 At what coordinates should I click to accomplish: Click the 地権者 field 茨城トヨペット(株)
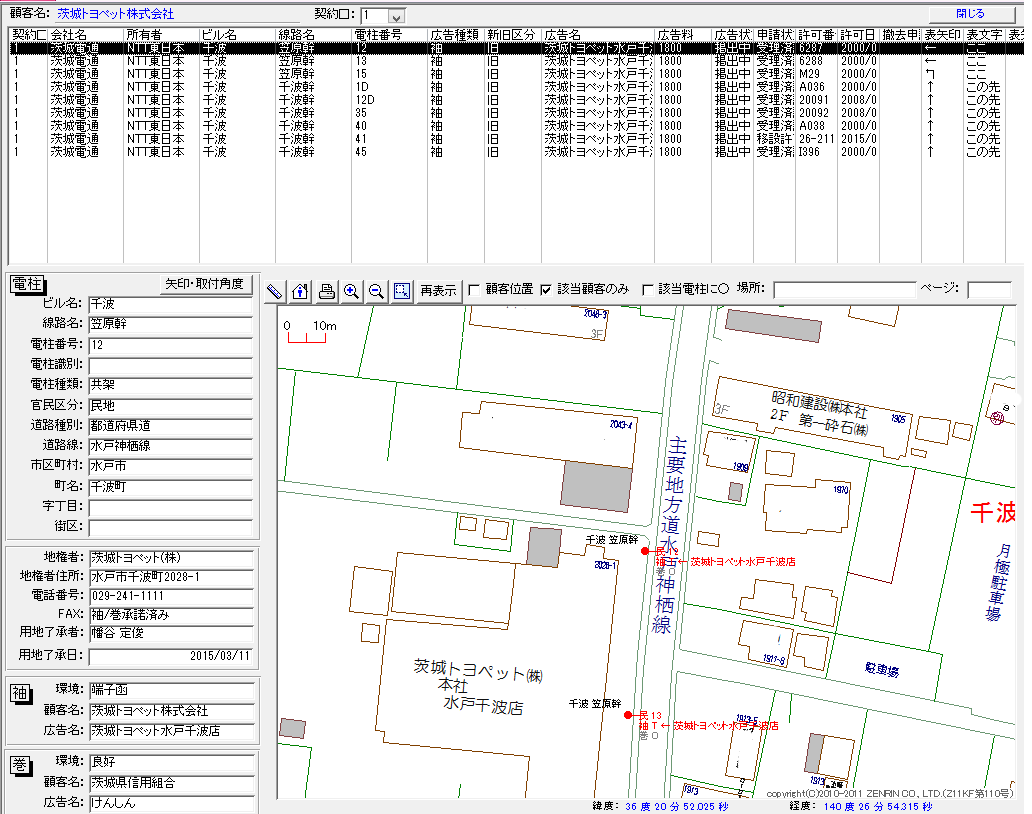[x=171, y=558]
